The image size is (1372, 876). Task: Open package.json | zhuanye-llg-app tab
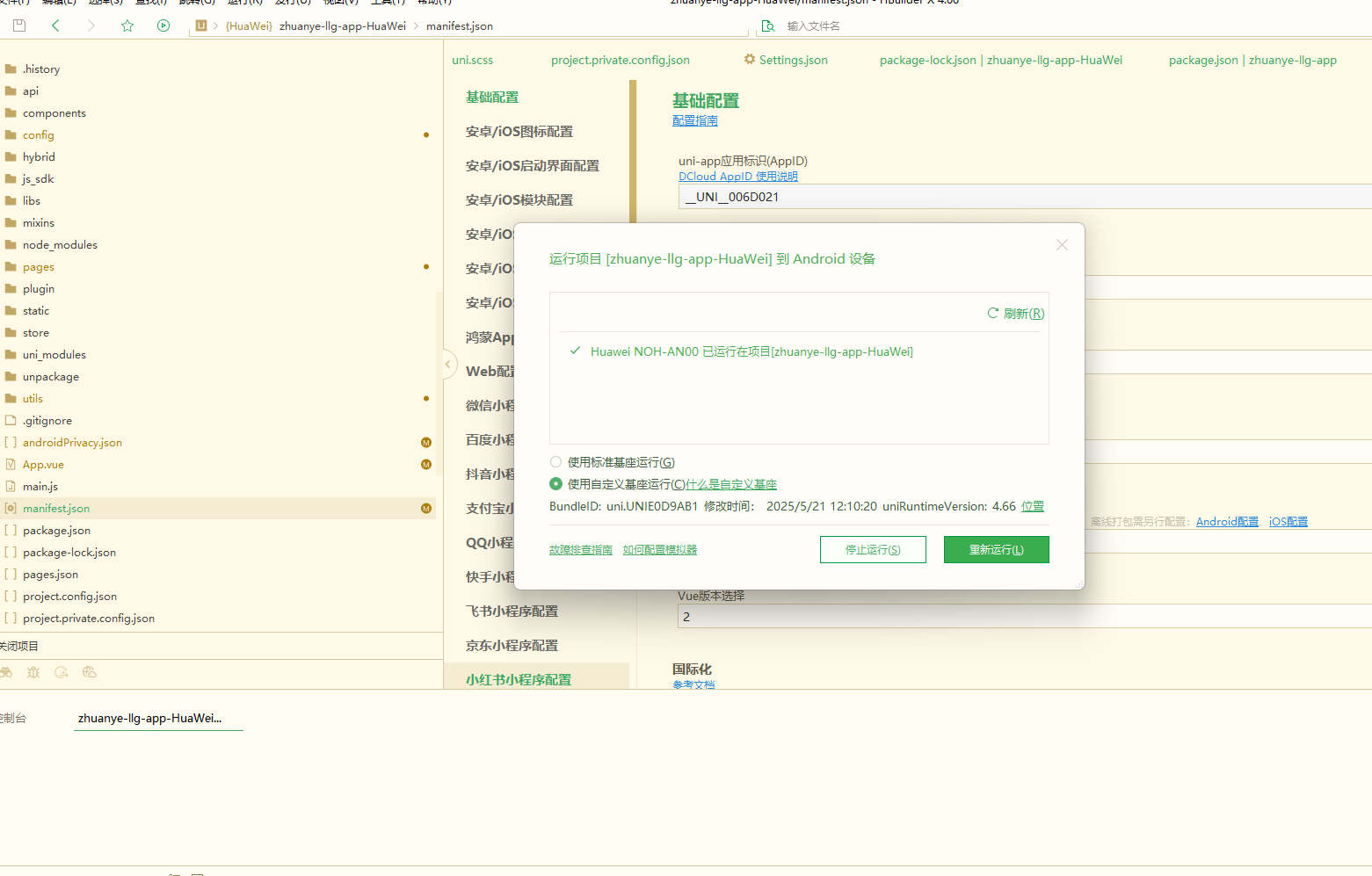tap(1252, 60)
